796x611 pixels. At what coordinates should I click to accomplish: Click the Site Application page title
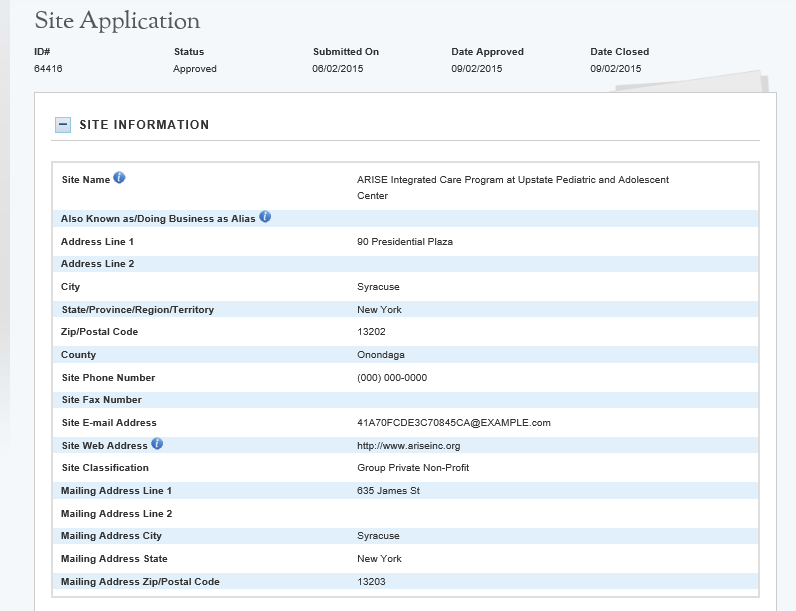[117, 21]
